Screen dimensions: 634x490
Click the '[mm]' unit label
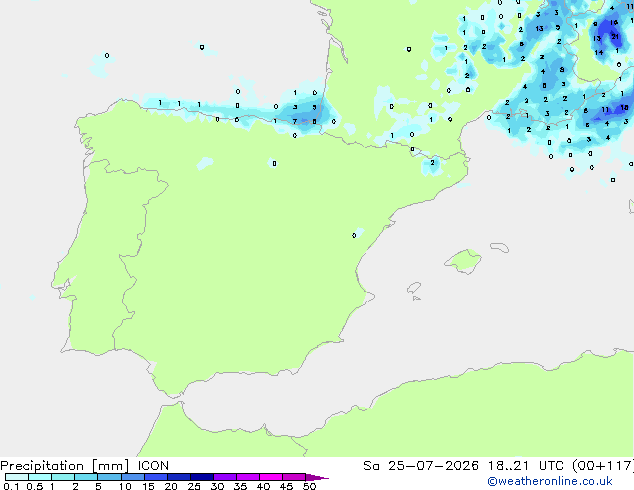[110, 466]
